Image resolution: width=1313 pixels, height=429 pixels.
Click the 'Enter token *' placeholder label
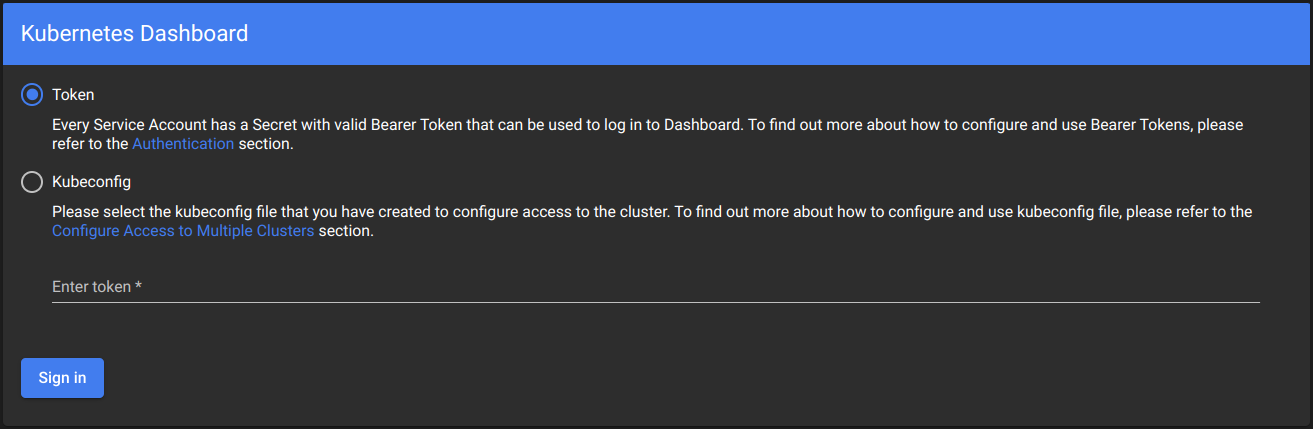(x=91, y=287)
